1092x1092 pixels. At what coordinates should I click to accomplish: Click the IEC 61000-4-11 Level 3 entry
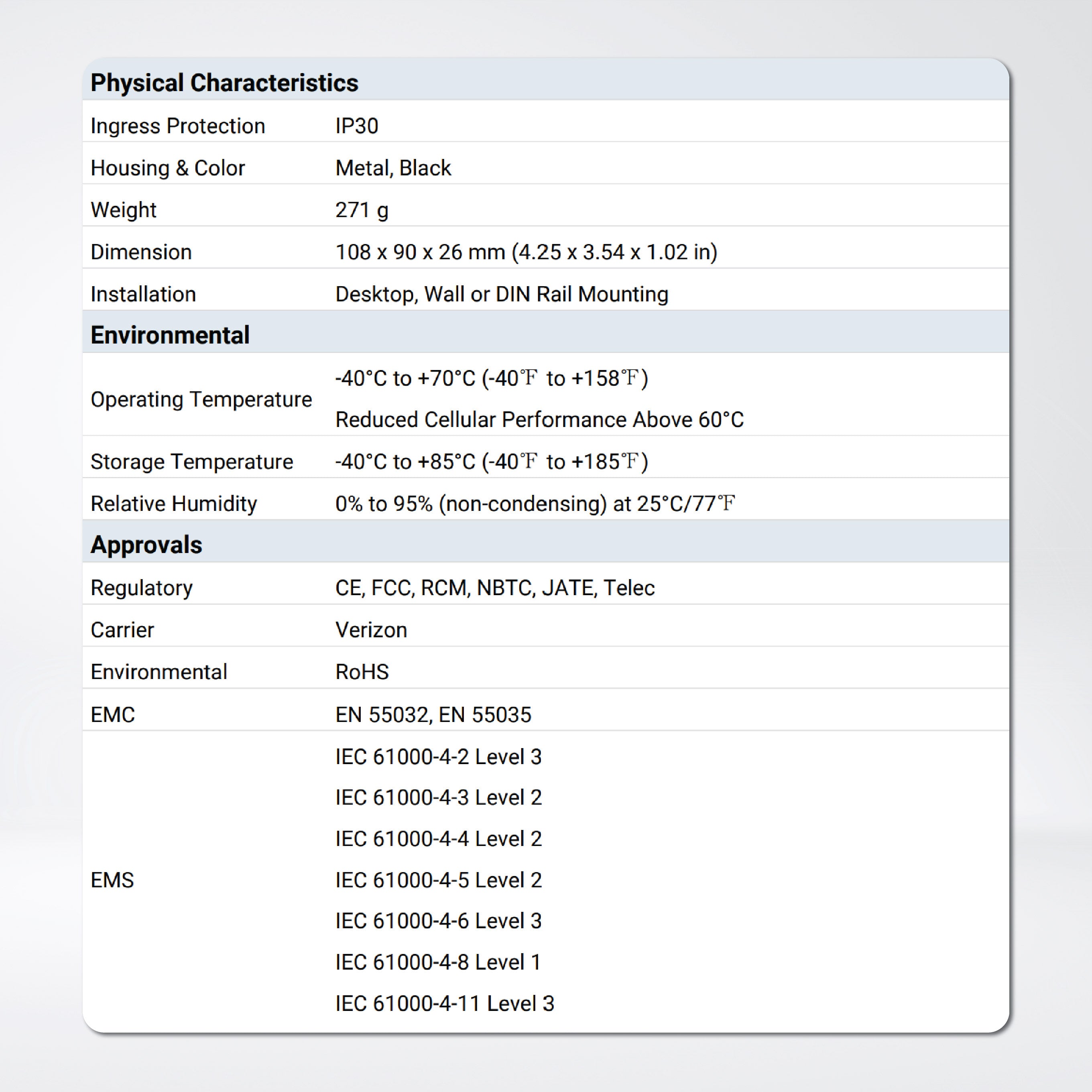tap(444, 1004)
